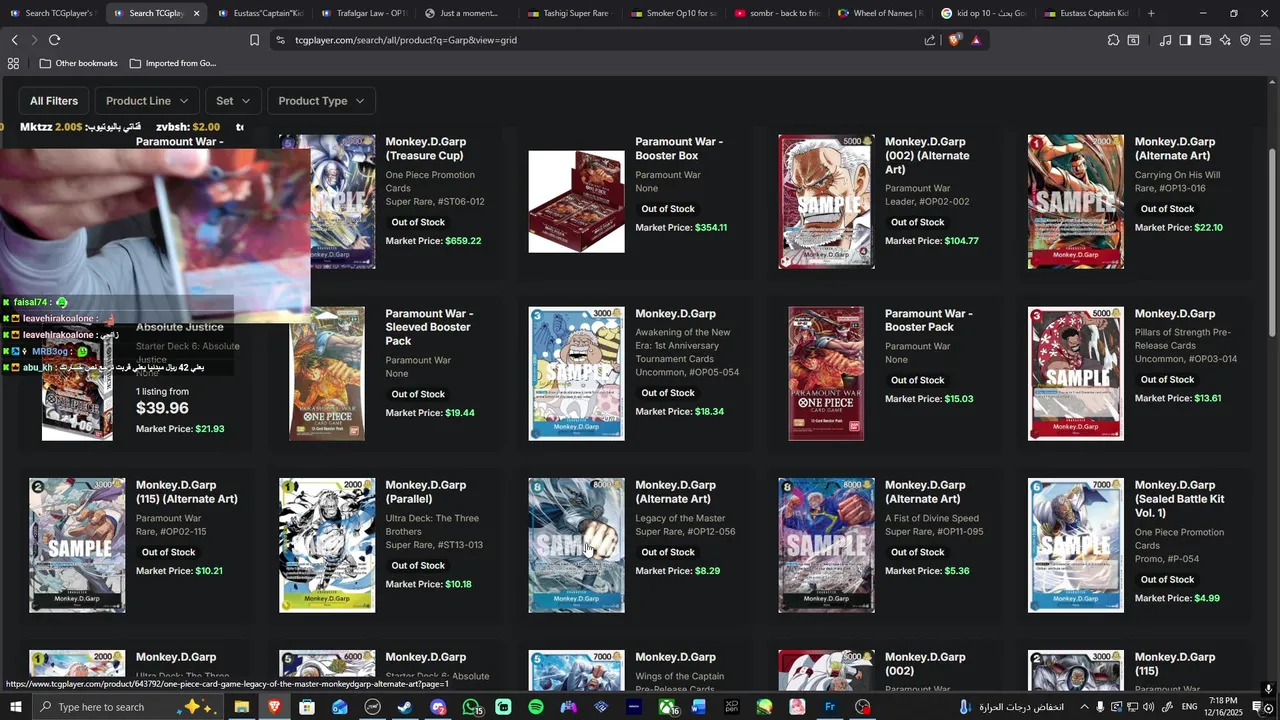Switch to the Trafalgar Law tab
The width and height of the screenshot is (1280, 720).
pos(363,13)
